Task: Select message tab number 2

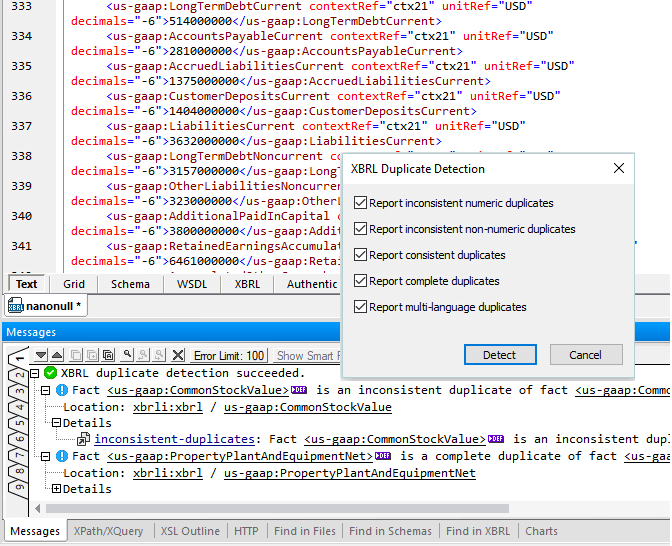Action: (x=18, y=376)
